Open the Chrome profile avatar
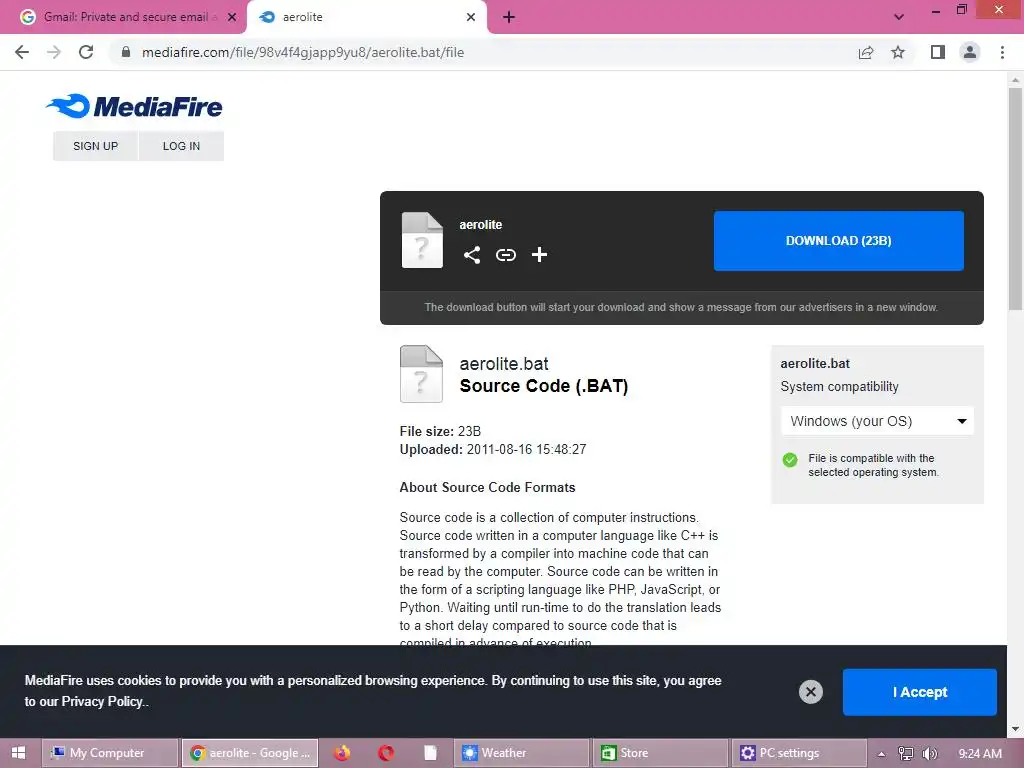Screen dimensions: 1024x768 click(970, 52)
